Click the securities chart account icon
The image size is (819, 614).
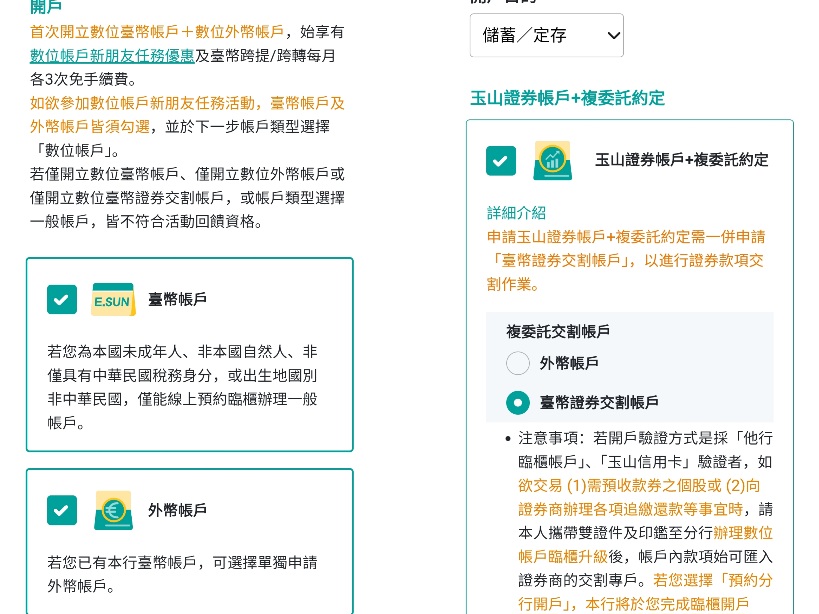click(x=552, y=161)
